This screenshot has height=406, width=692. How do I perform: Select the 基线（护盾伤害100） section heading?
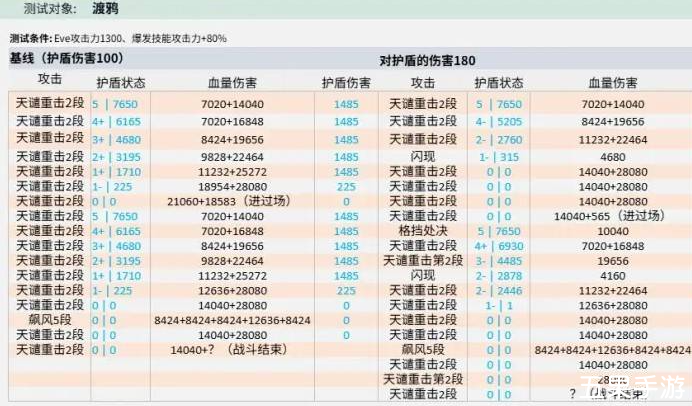[67, 58]
